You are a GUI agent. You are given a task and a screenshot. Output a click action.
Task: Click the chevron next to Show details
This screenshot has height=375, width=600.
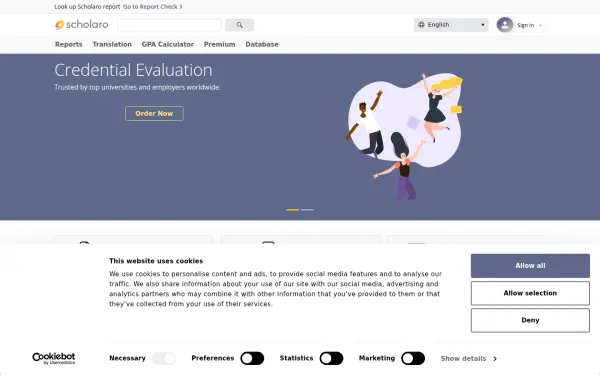pos(495,359)
